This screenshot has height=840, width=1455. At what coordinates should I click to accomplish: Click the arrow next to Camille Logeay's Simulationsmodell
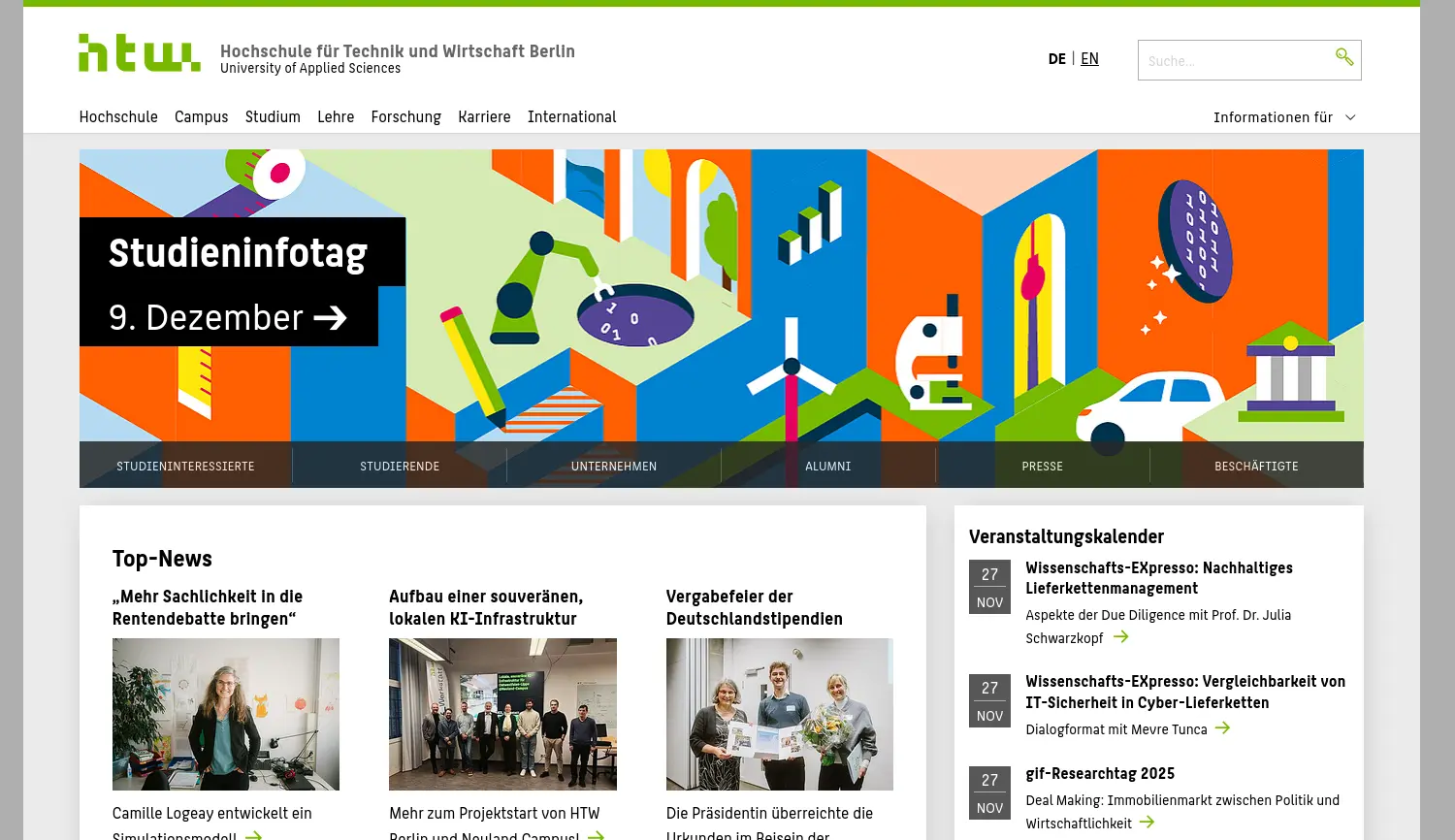pyautogui.click(x=254, y=834)
